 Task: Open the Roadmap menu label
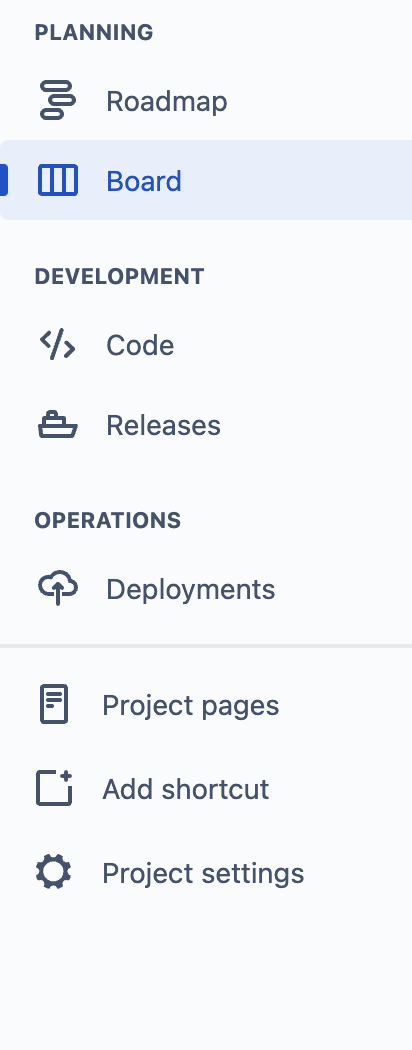[x=167, y=102]
